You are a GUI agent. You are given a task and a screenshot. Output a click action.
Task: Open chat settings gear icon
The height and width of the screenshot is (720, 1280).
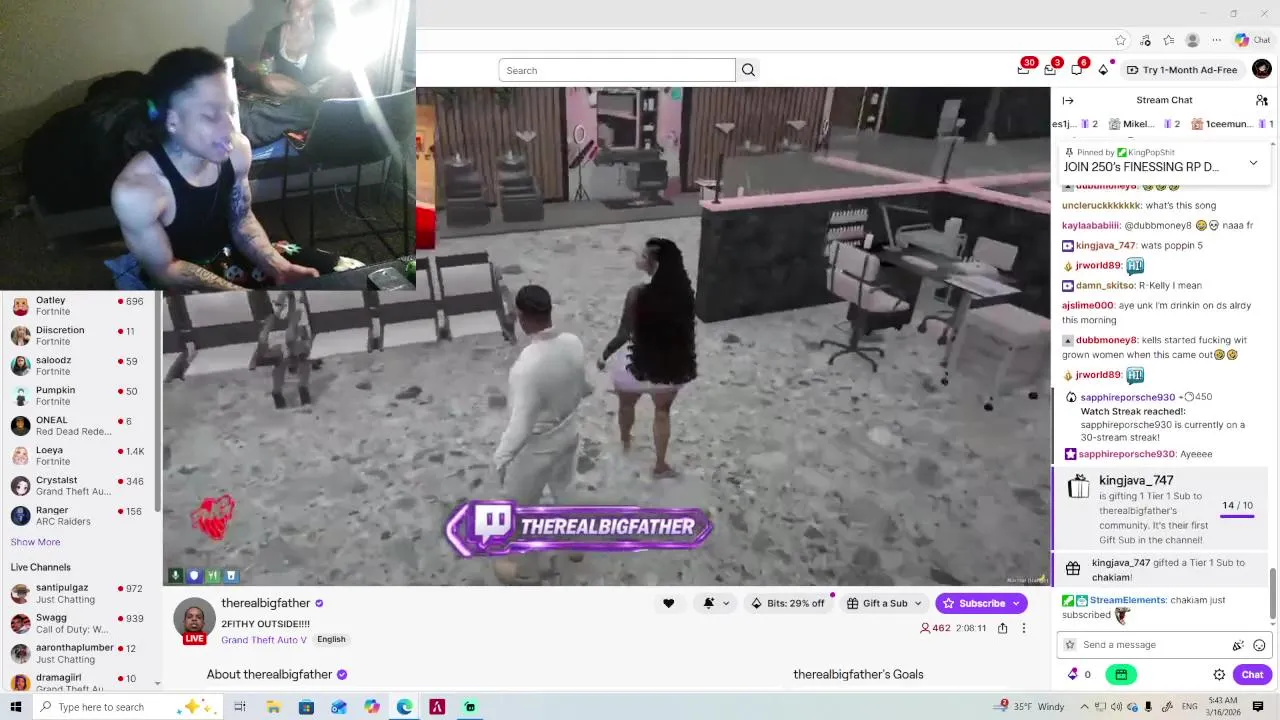click(1219, 674)
